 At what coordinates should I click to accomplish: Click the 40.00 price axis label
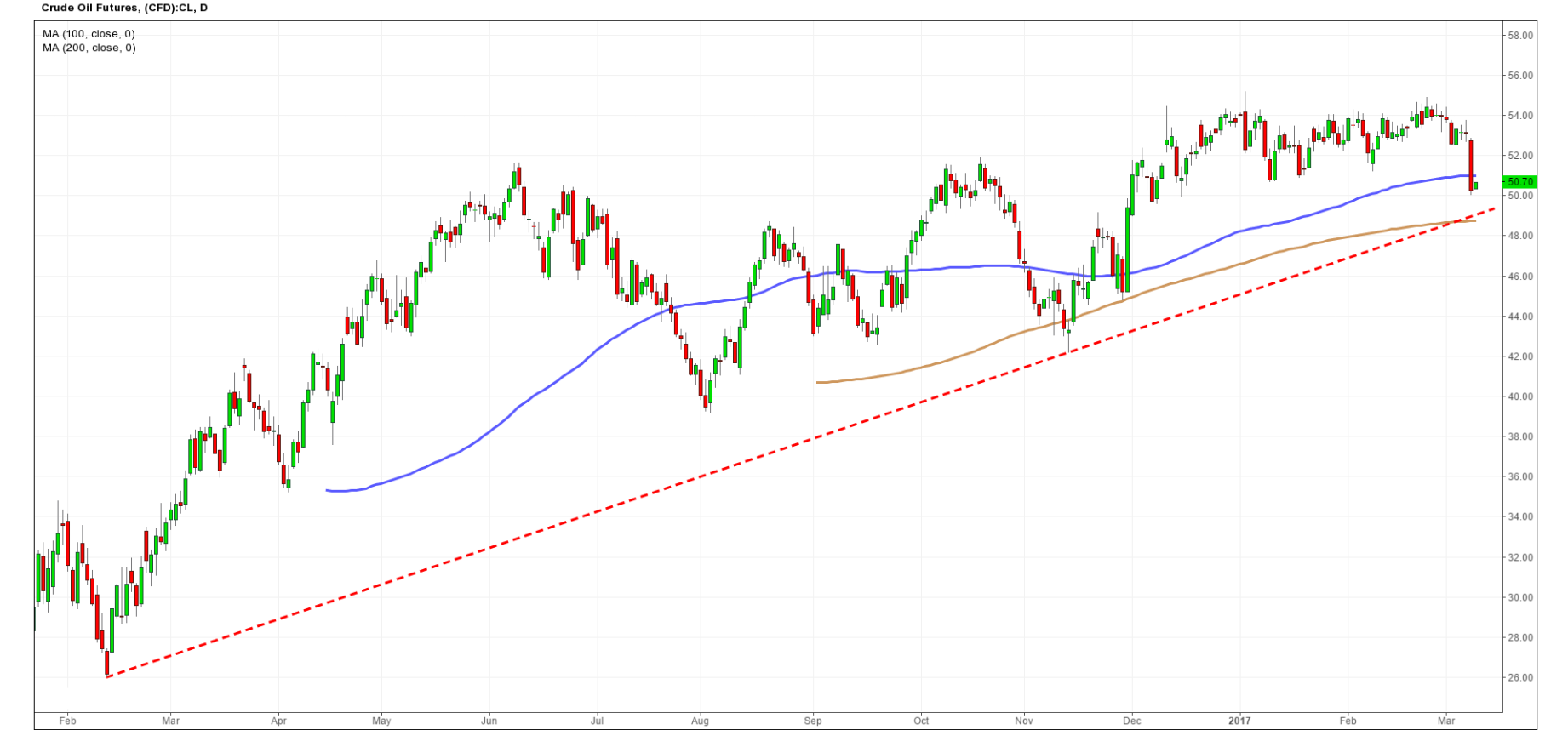click(1520, 396)
